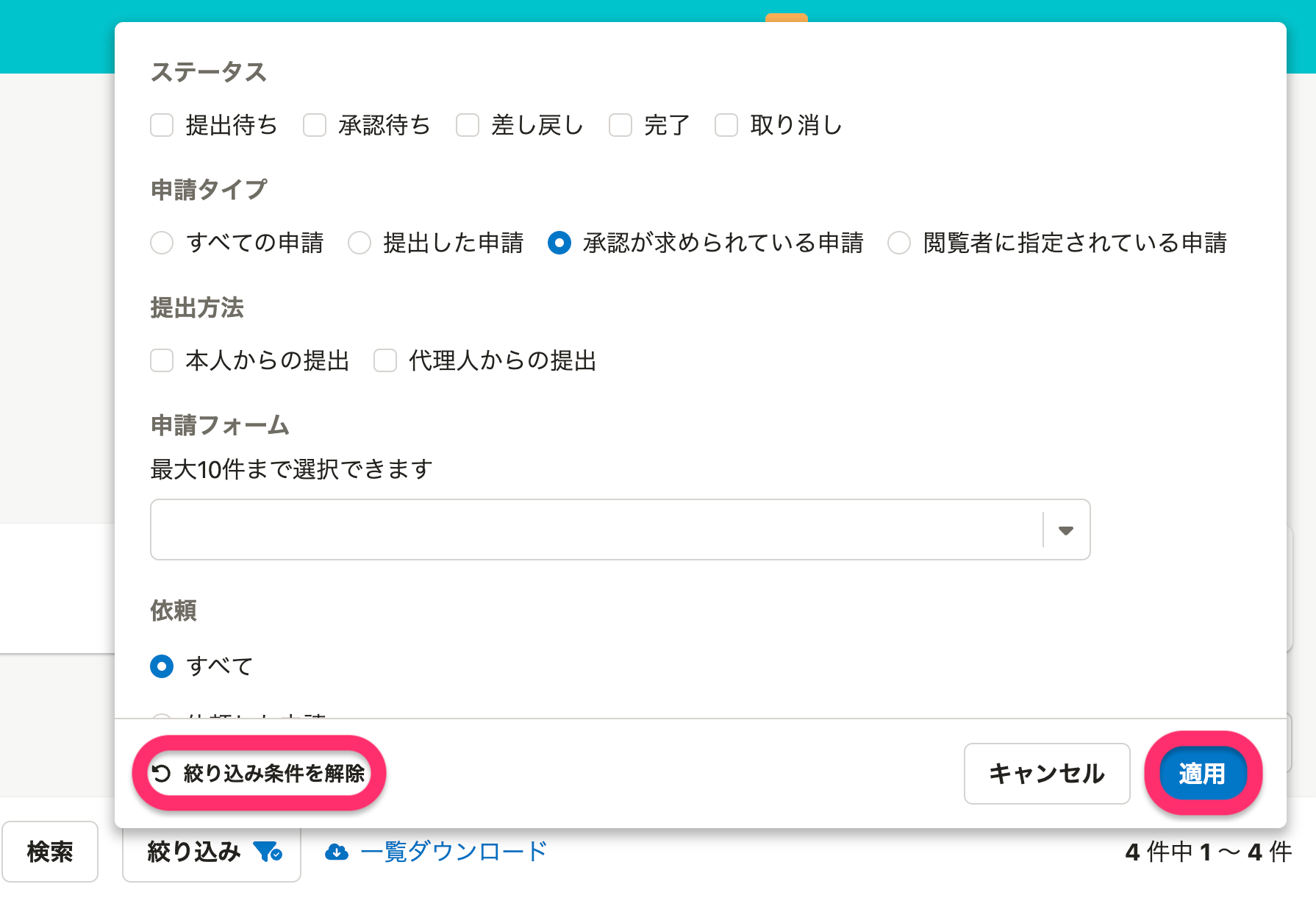
Task: Click the reset arrow icon beside 絞り込み条件を解除
Action: point(161,773)
